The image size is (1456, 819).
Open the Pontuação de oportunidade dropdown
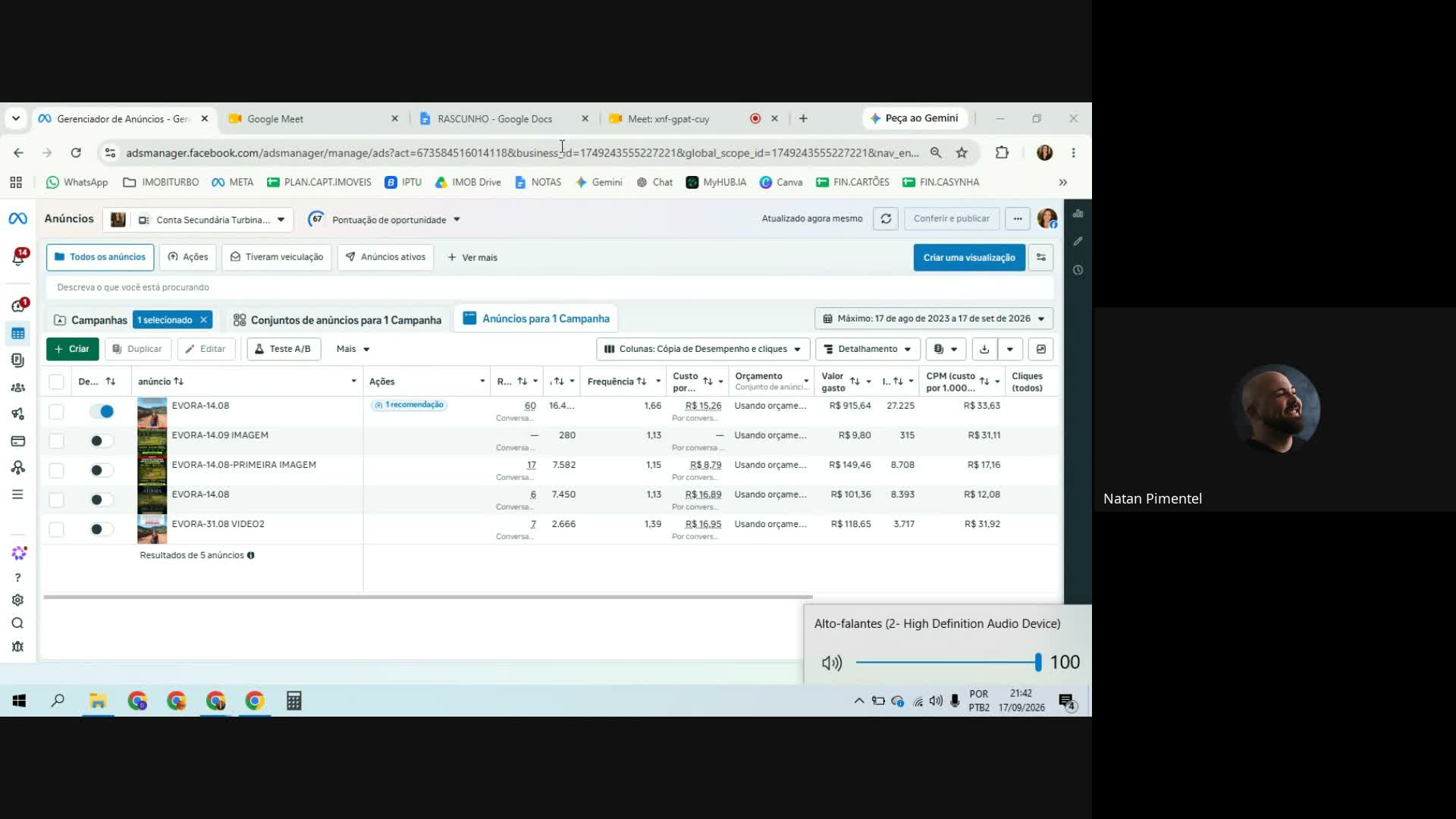384,220
